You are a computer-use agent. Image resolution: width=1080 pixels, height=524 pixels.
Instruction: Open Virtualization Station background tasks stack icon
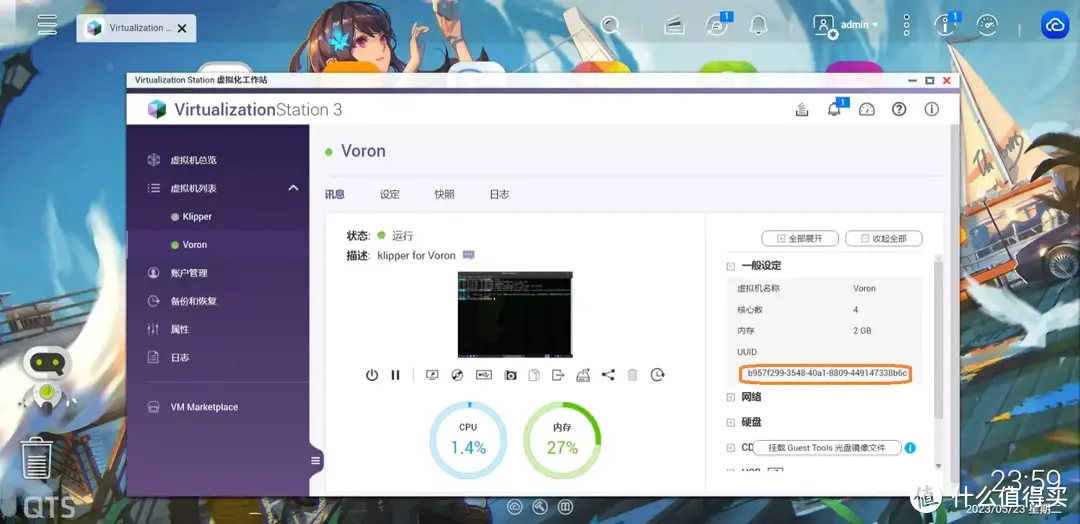tap(802, 109)
